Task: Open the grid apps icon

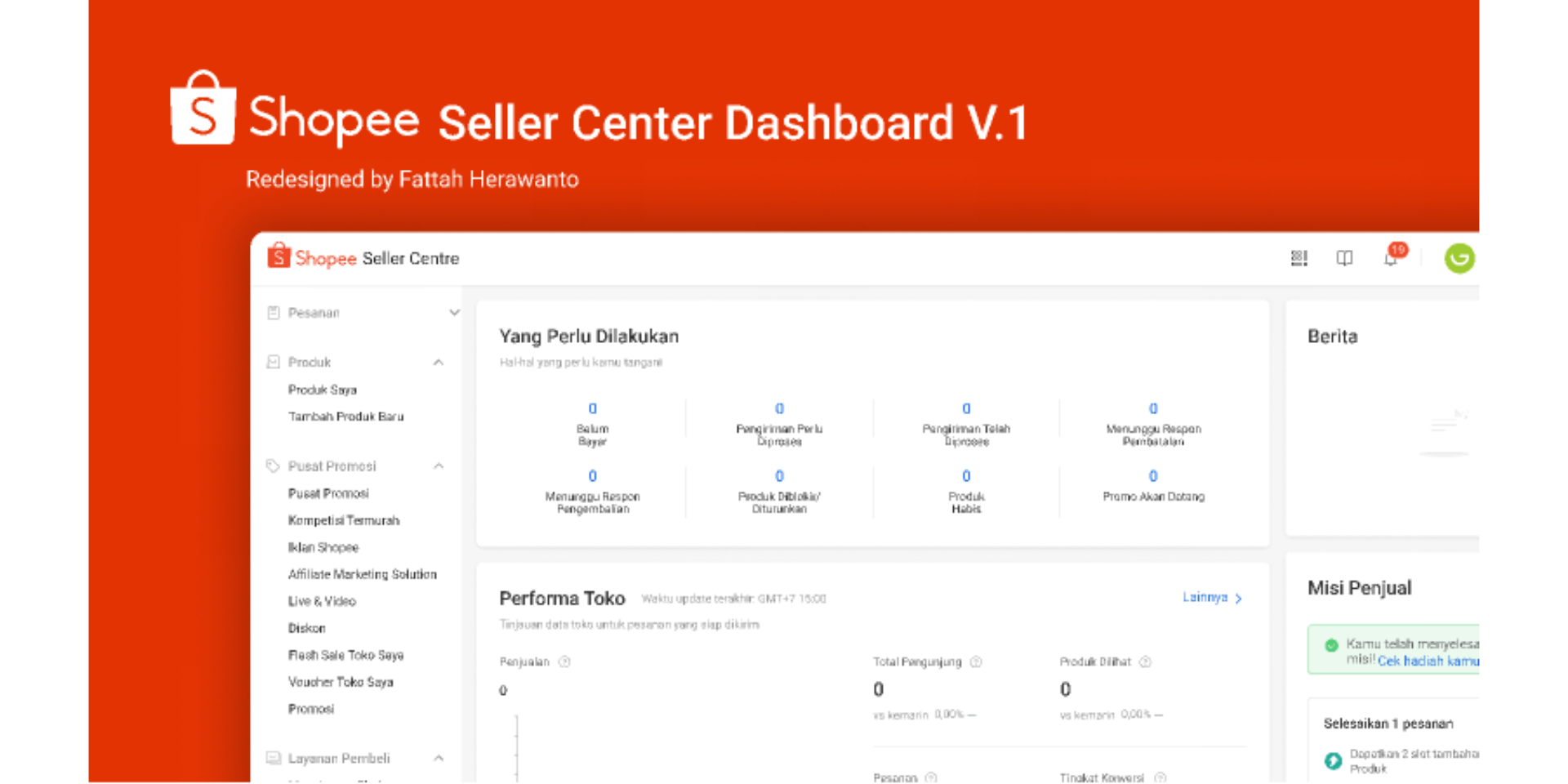Action: (x=1298, y=258)
